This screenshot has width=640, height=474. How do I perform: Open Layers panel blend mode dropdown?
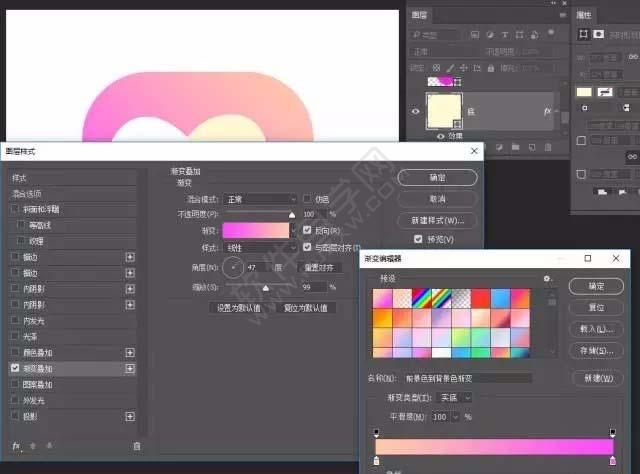point(443,52)
